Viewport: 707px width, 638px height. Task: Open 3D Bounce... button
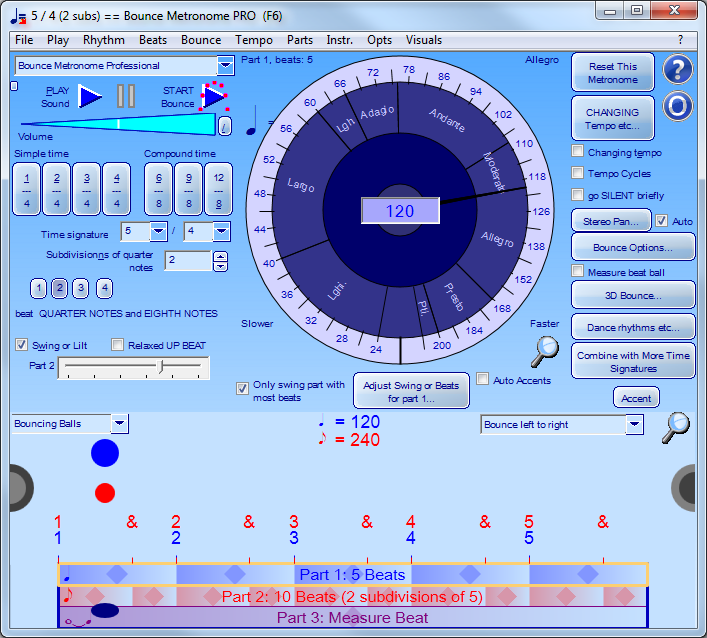click(633, 295)
